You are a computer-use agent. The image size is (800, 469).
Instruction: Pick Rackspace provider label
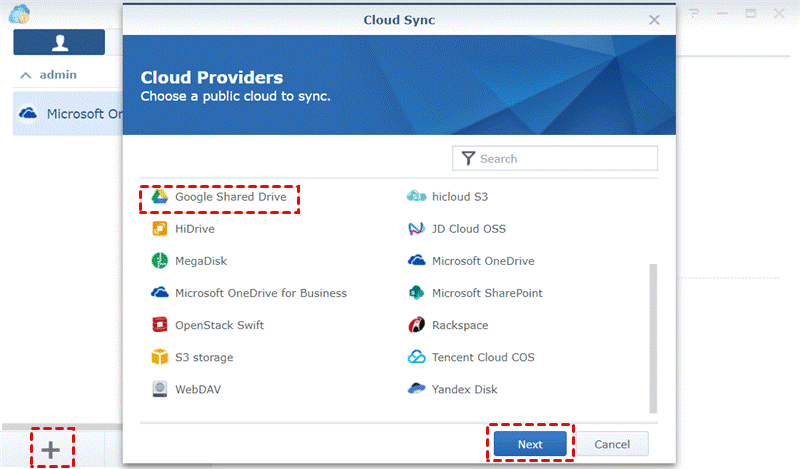(x=460, y=325)
